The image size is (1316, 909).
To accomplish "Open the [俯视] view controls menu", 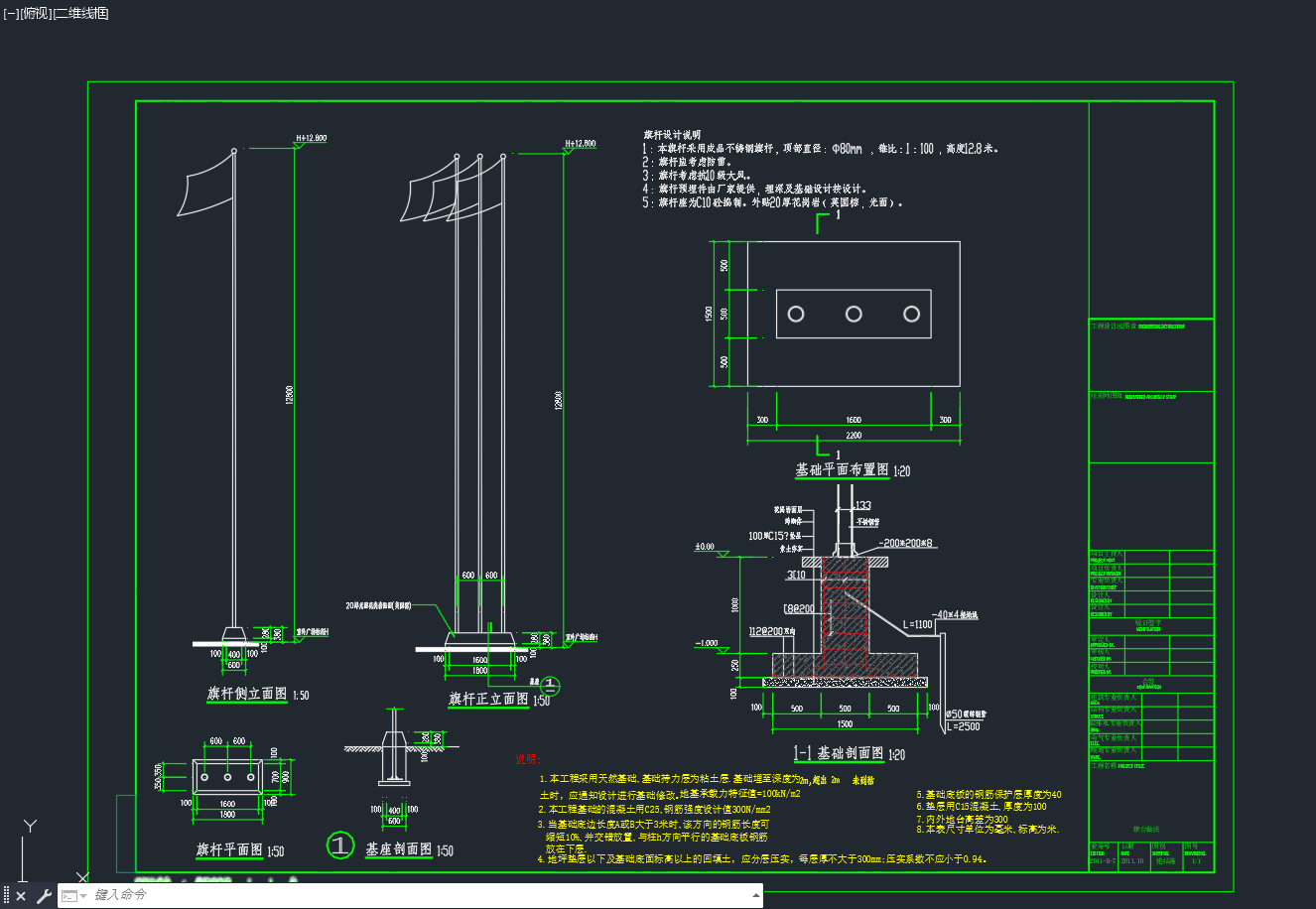I will point(35,13).
